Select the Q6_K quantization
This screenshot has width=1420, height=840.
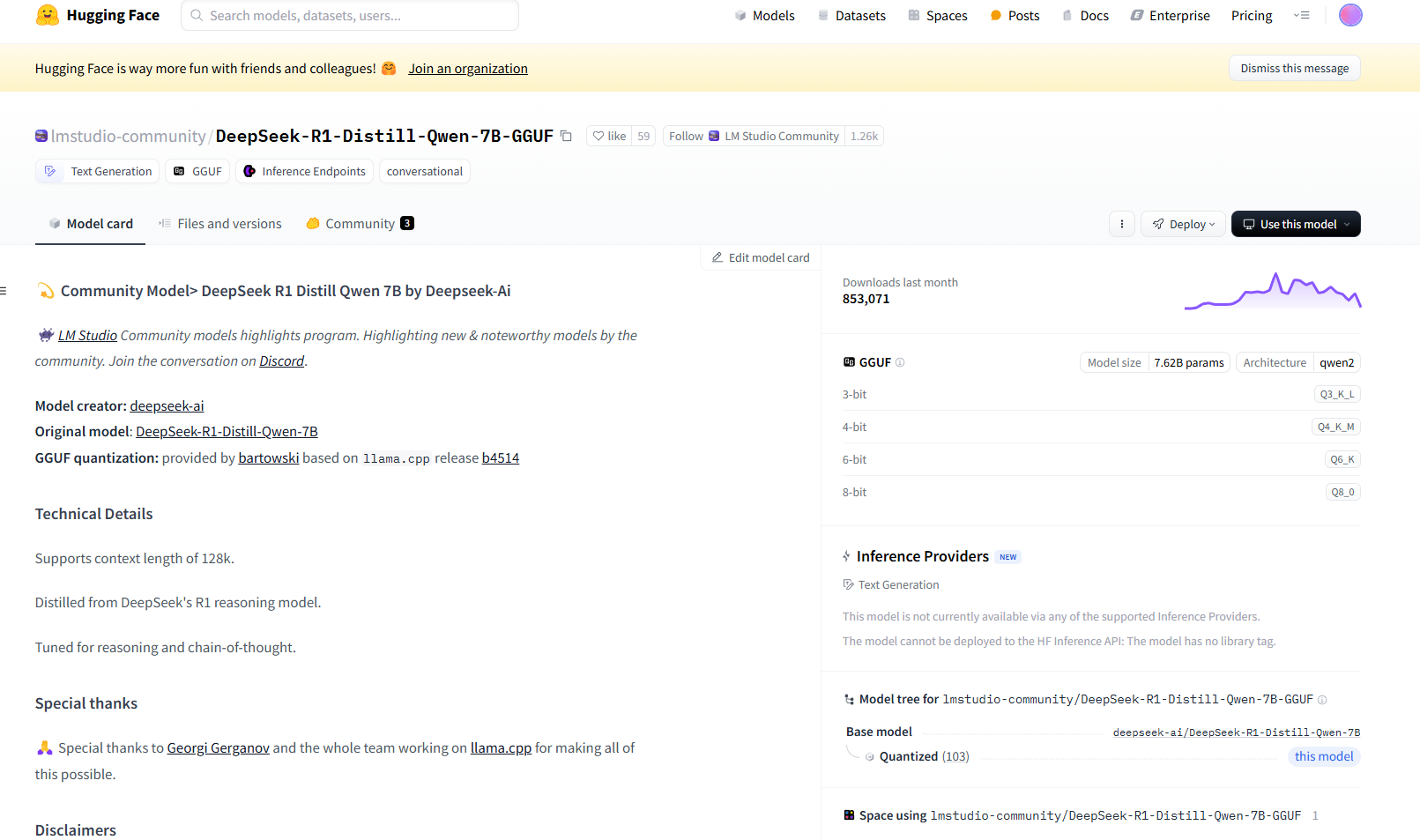[1342, 459]
